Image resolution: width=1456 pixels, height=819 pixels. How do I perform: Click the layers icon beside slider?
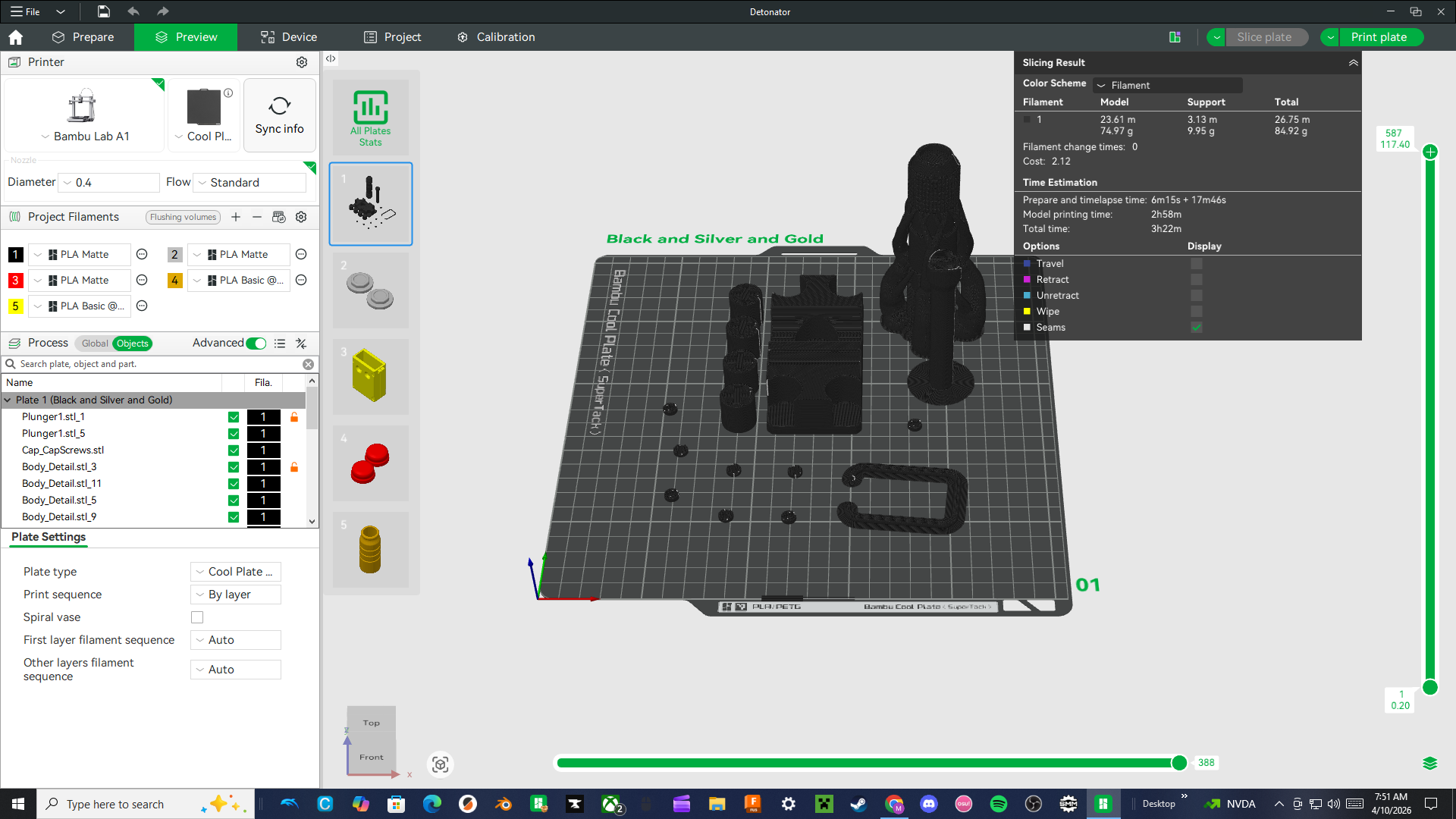point(1430,763)
